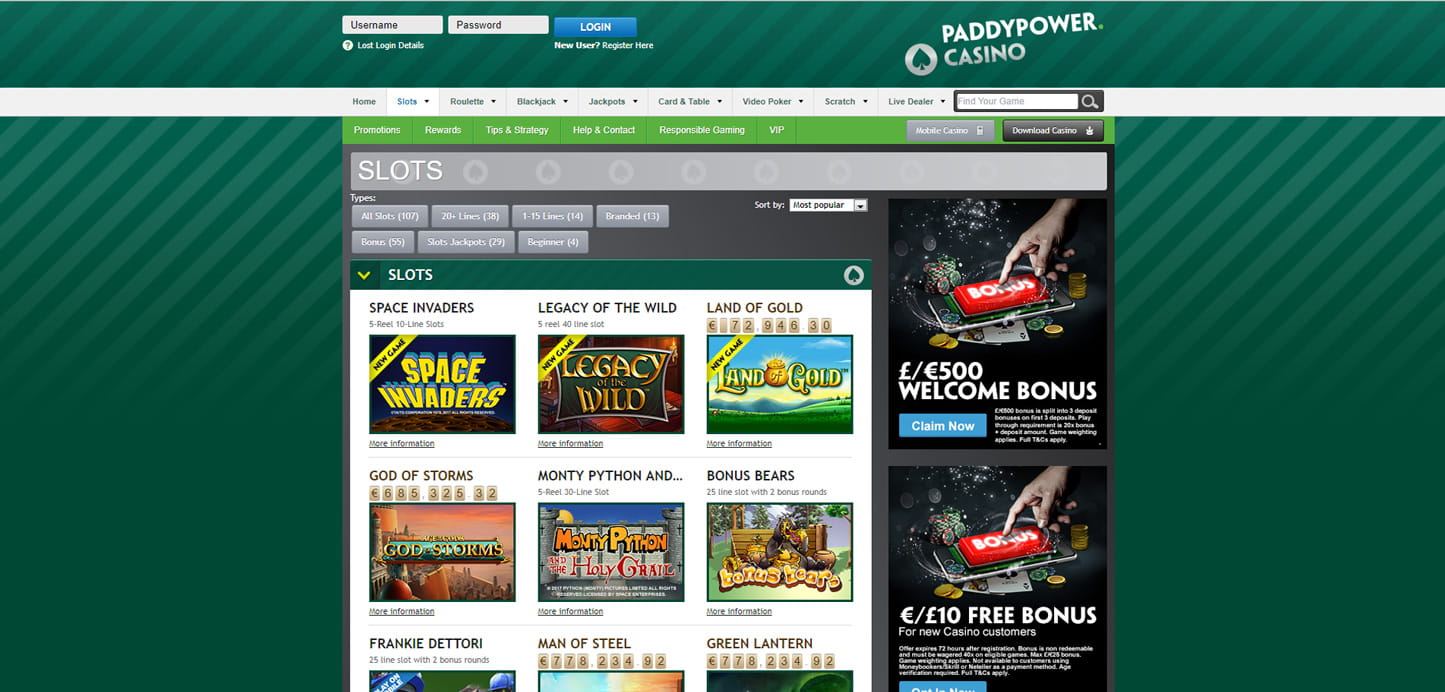Open Help & Contact page
This screenshot has height=692, width=1445.
click(604, 130)
